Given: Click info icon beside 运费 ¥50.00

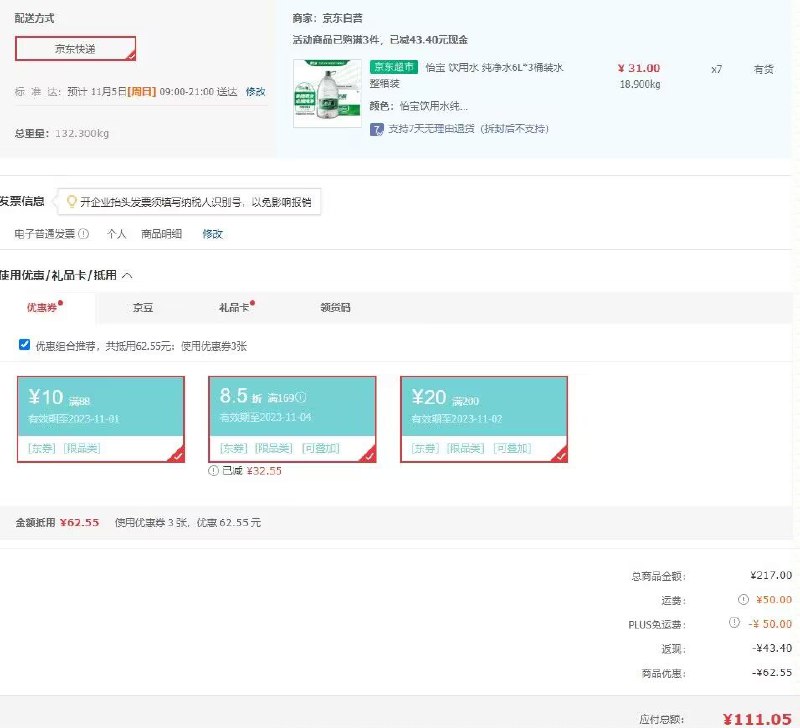Looking at the screenshot, I should 743,600.
